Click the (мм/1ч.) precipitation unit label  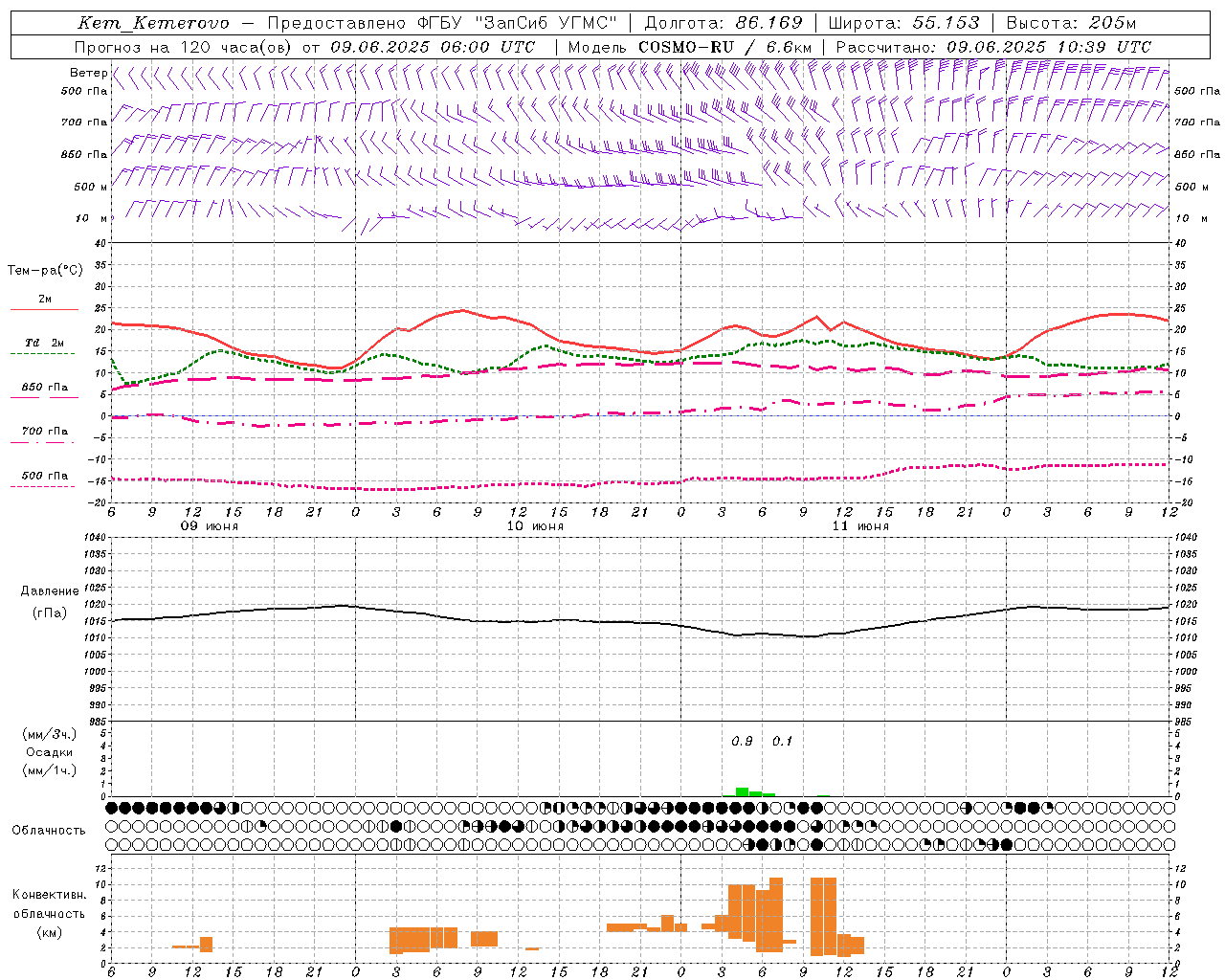[50, 770]
